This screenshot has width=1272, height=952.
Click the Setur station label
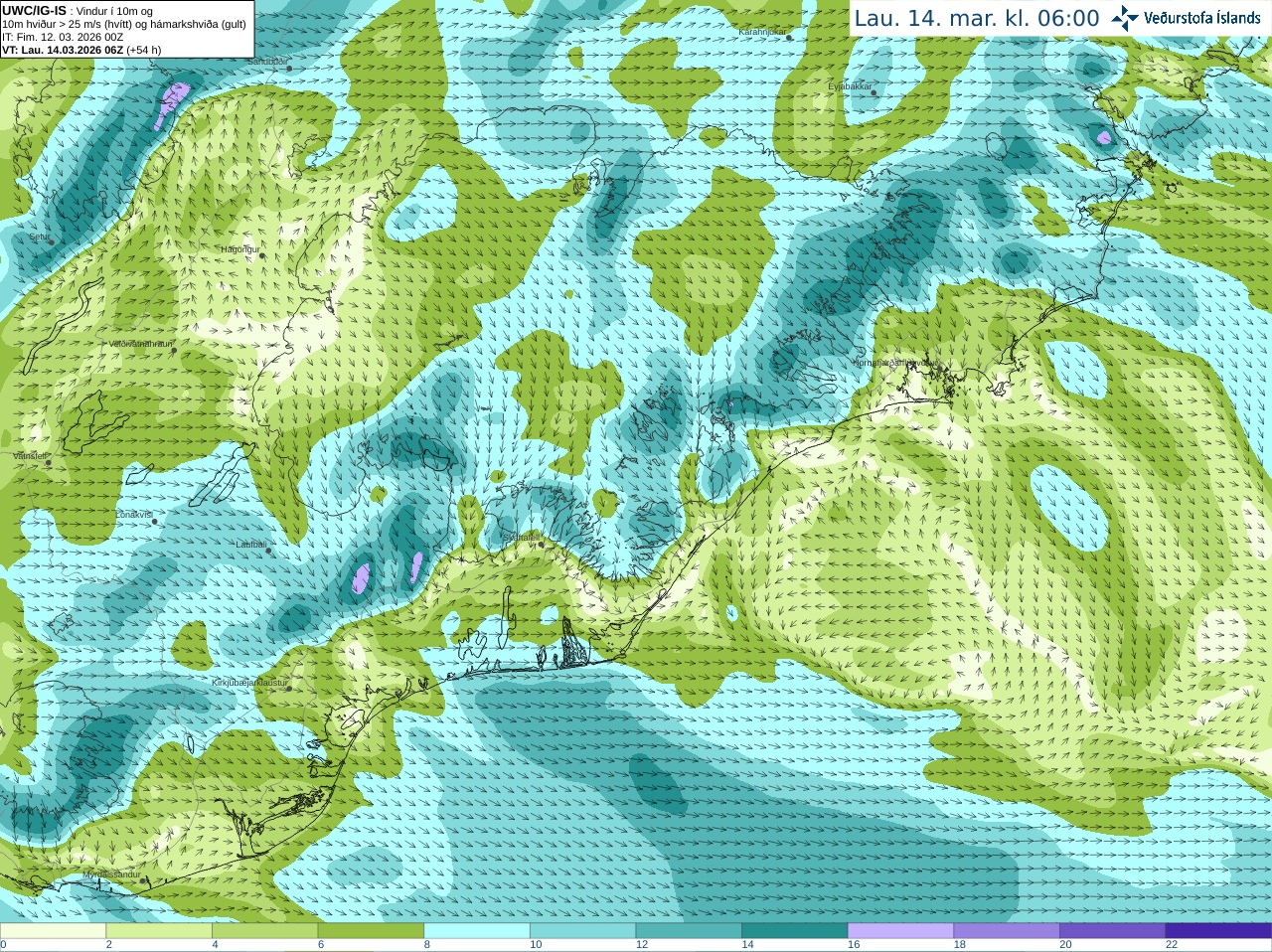coord(40,238)
